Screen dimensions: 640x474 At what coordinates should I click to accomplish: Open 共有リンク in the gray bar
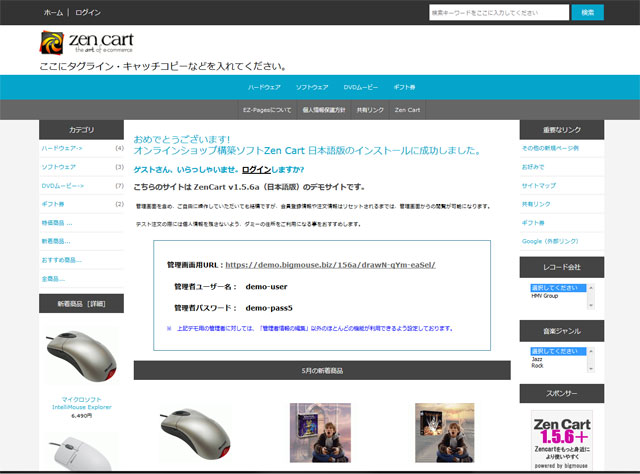point(370,110)
